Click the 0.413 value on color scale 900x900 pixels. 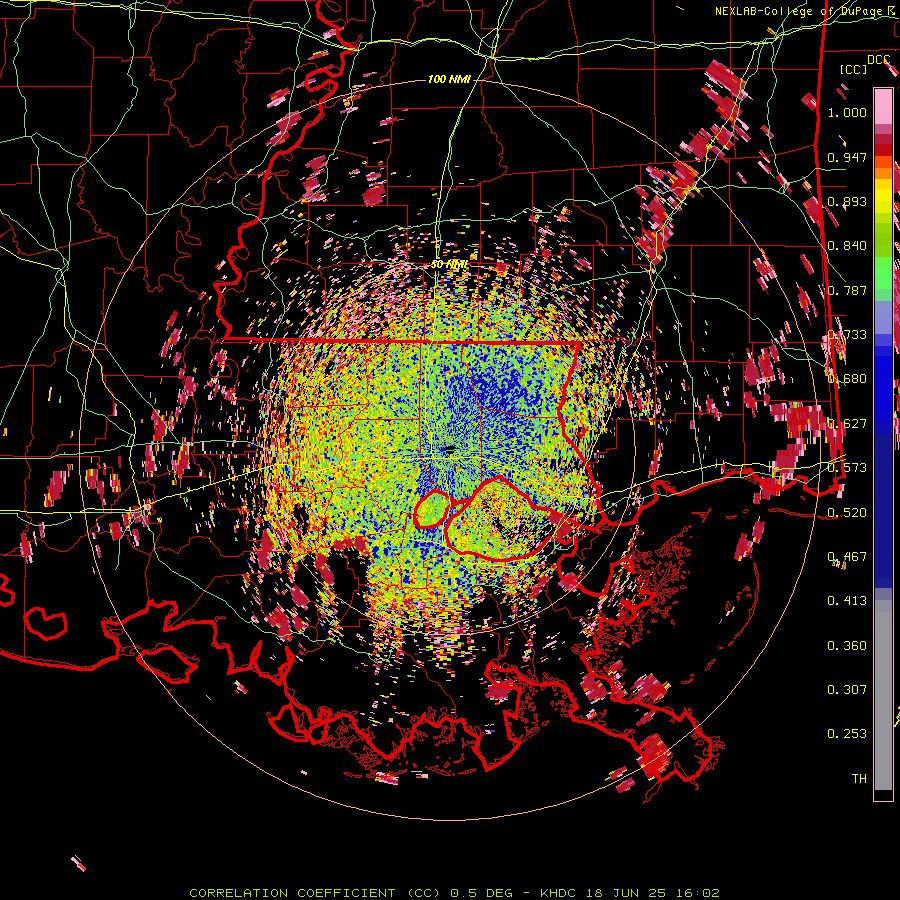point(847,601)
